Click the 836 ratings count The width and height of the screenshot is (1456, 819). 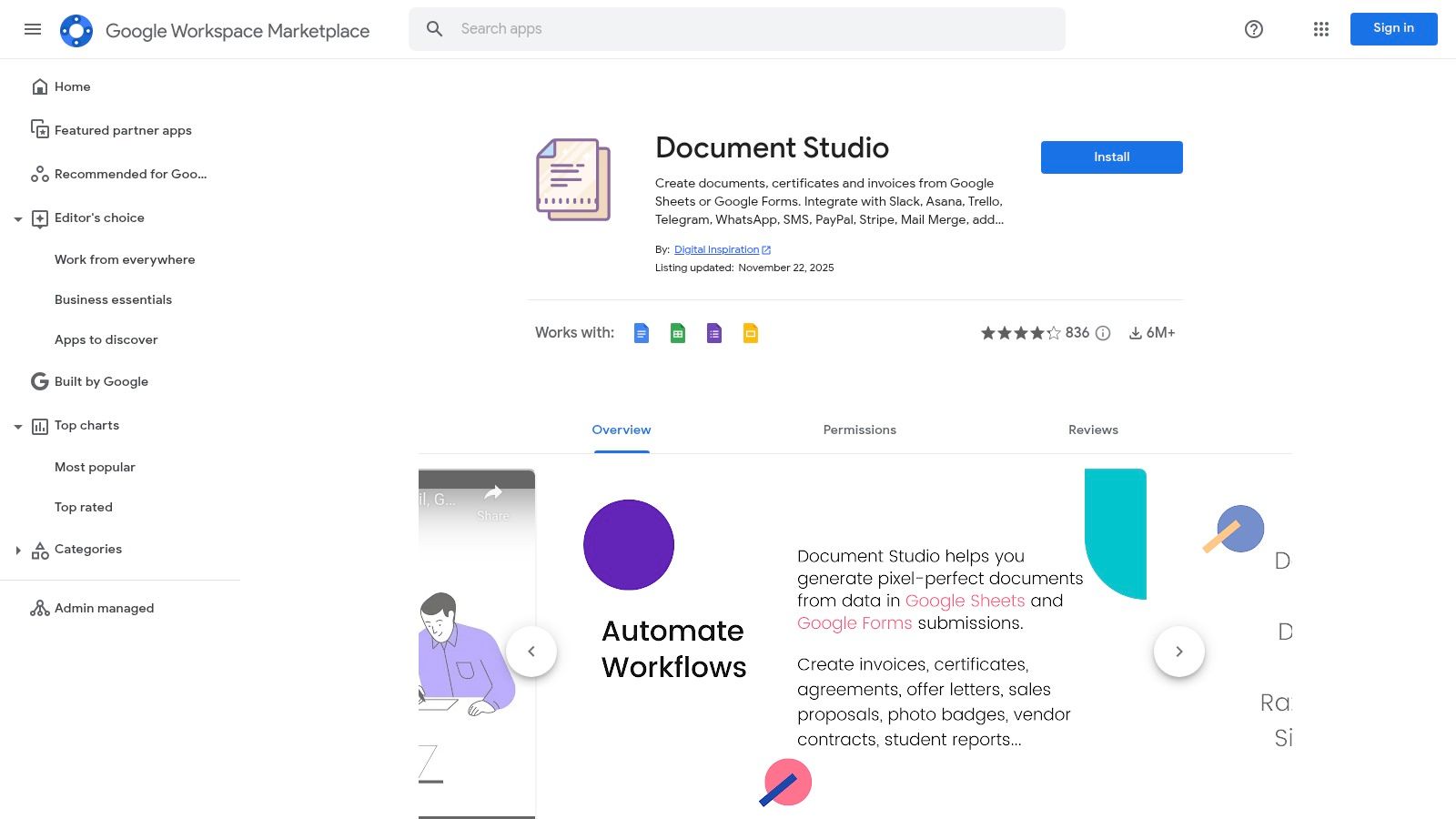(1077, 333)
